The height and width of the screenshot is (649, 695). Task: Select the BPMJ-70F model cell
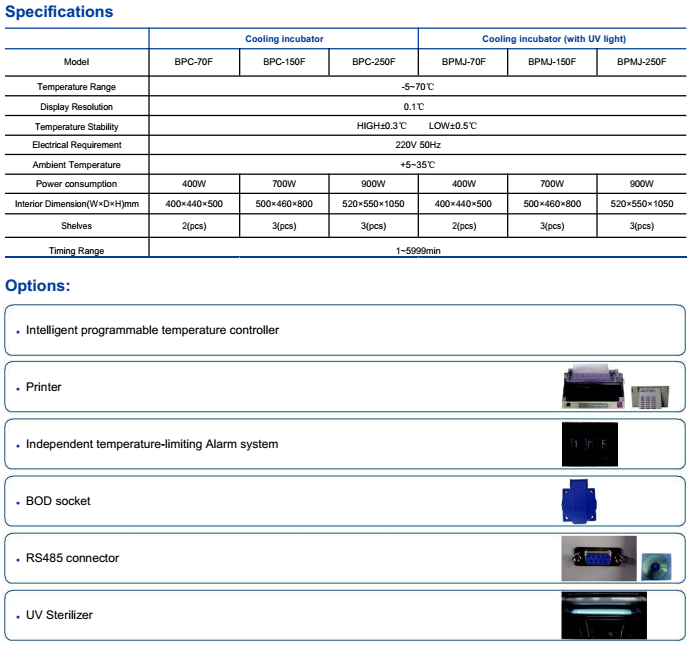(463, 62)
